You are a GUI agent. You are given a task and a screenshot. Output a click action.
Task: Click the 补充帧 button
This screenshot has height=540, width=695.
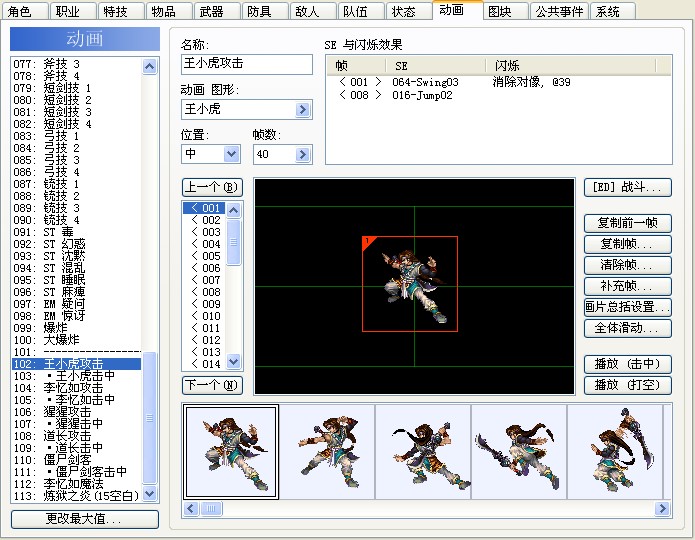[627, 286]
